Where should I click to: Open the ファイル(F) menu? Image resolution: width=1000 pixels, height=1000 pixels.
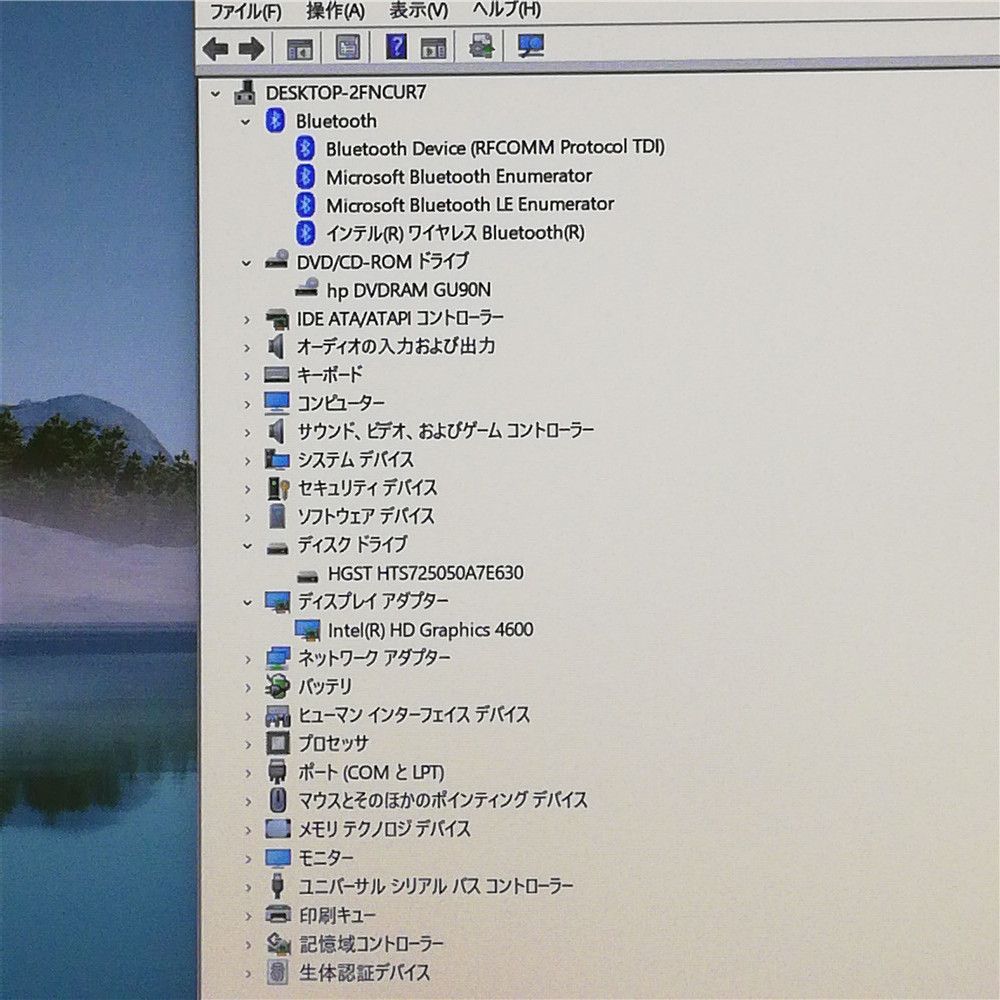(x=246, y=11)
